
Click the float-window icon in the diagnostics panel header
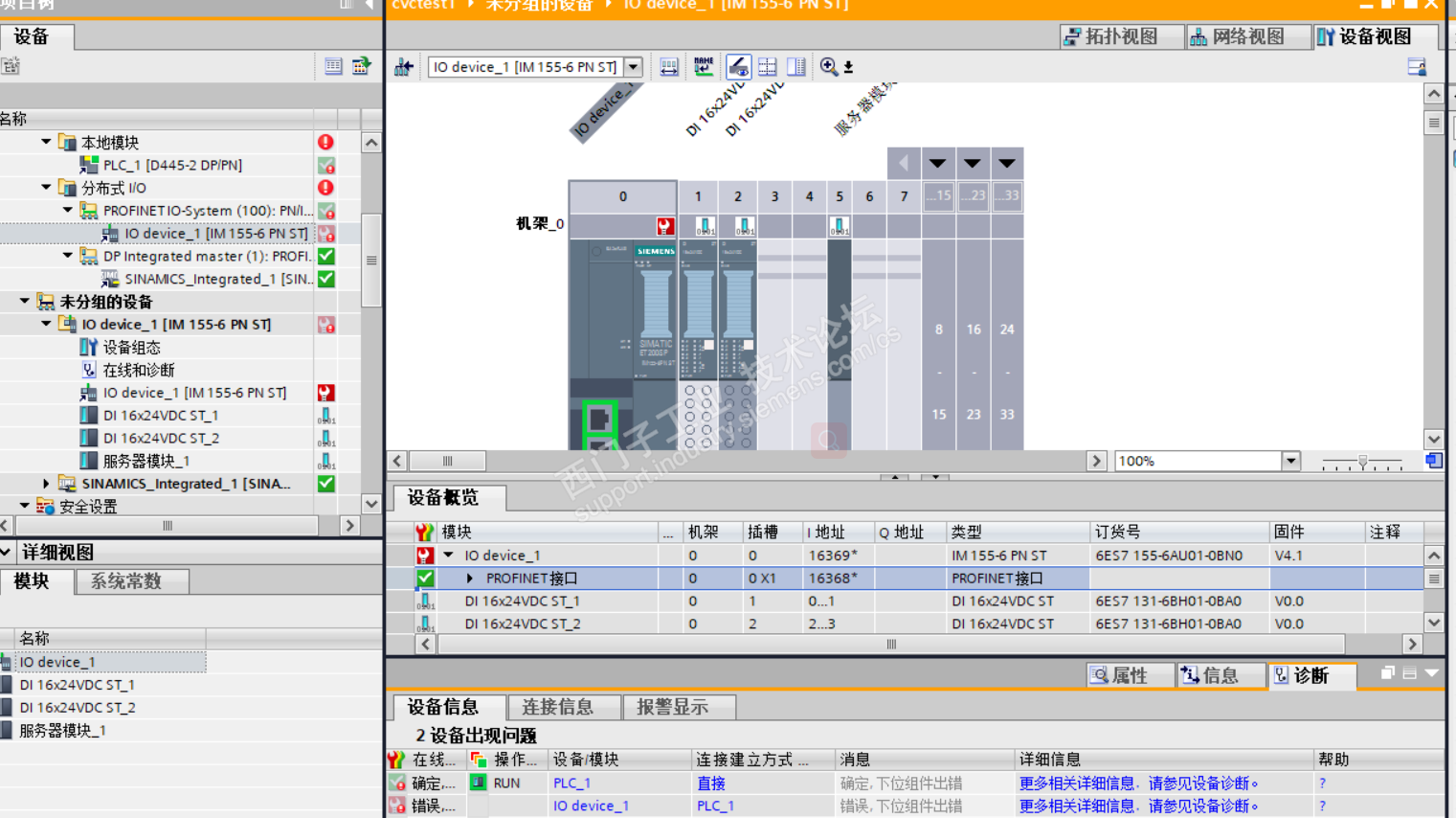coord(1387,673)
